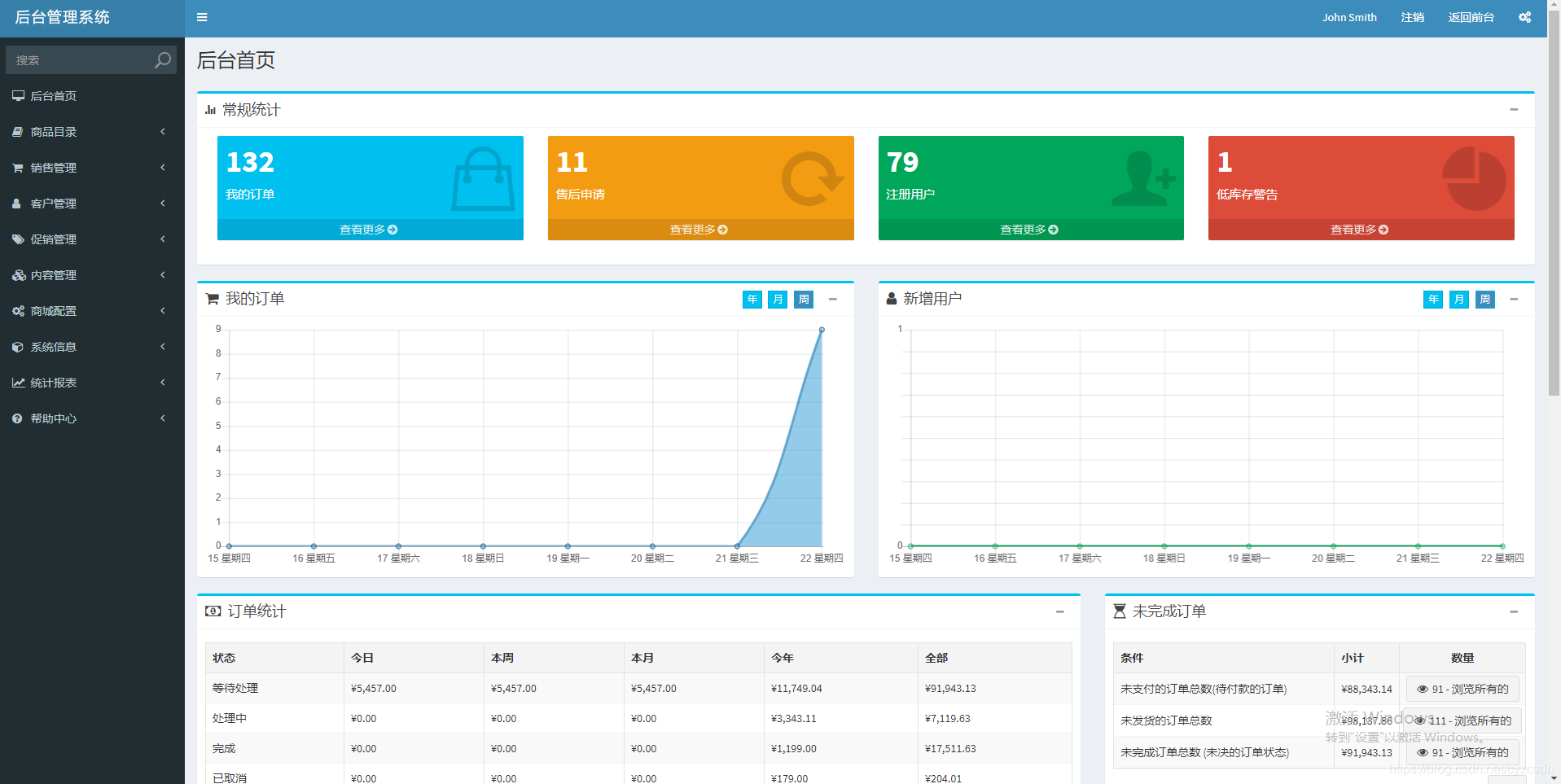
Task: Click the 商城配置 gears icon
Action: tap(18, 310)
